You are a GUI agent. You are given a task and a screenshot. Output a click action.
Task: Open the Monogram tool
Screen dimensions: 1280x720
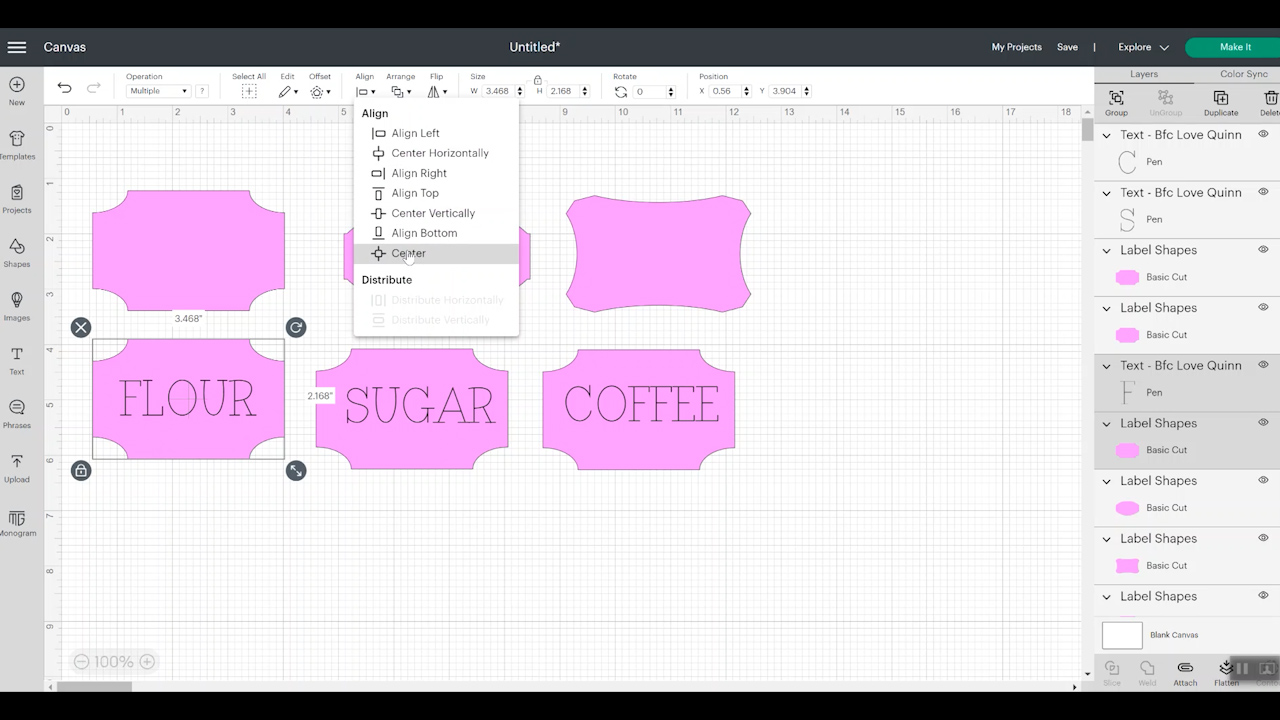pos(17,518)
